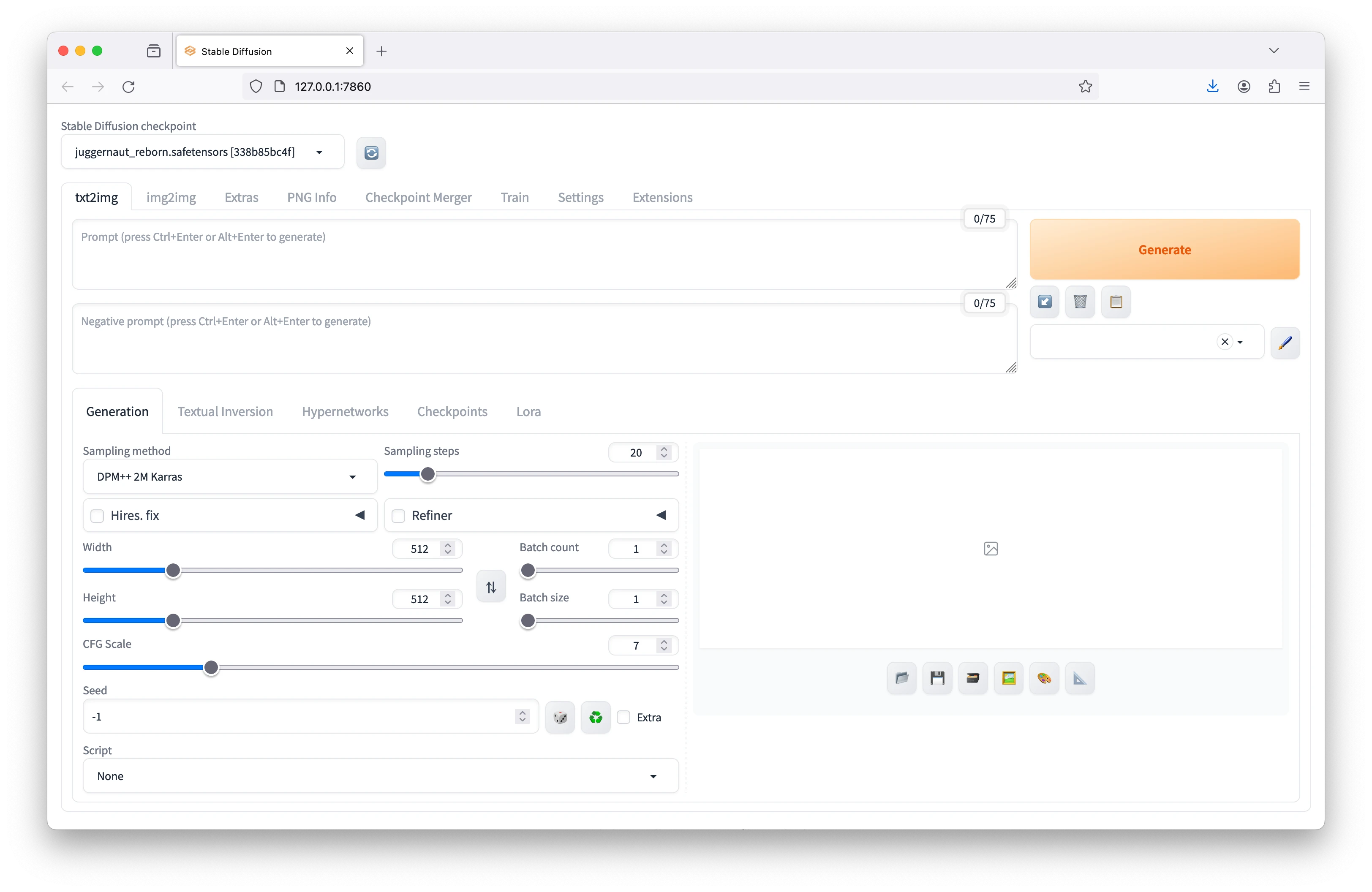Open the Extras tab
1372x892 pixels.
point(241,197)
